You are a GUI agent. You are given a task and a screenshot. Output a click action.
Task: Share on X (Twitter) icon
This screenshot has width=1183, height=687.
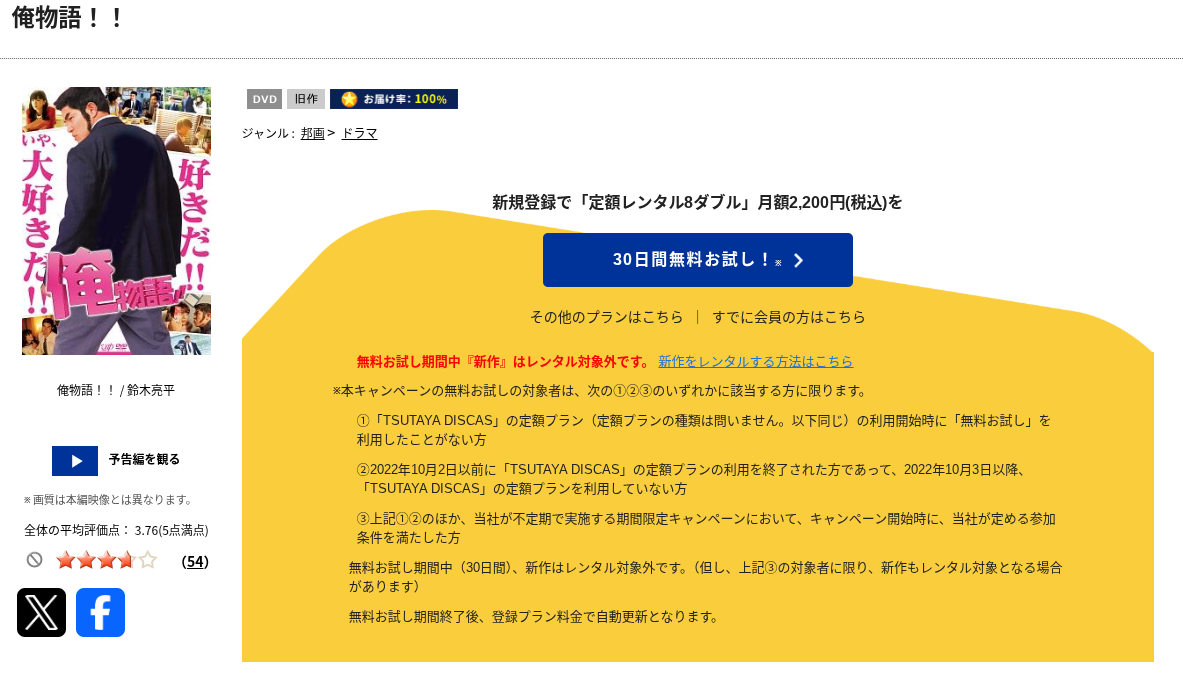coord(41,612)
